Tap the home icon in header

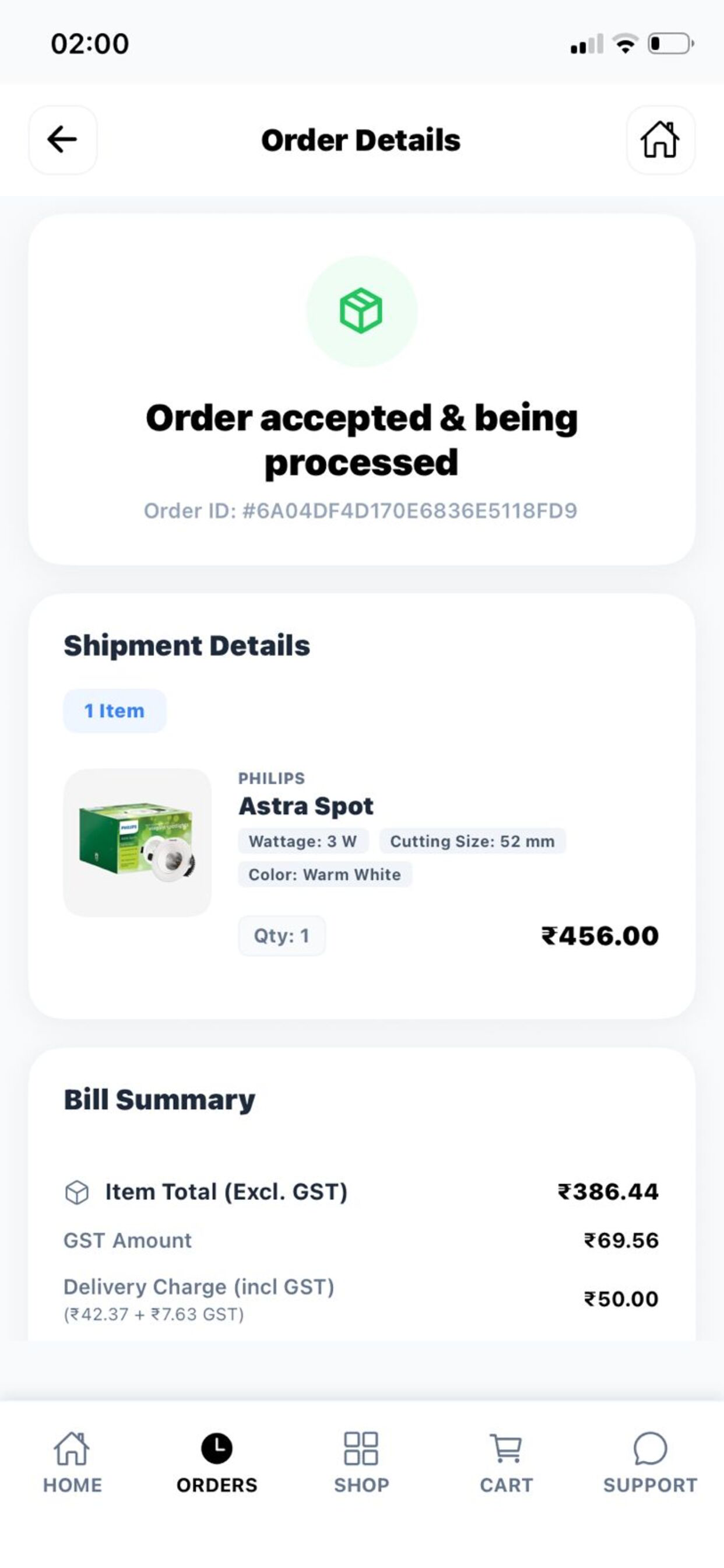click(660, 140)
